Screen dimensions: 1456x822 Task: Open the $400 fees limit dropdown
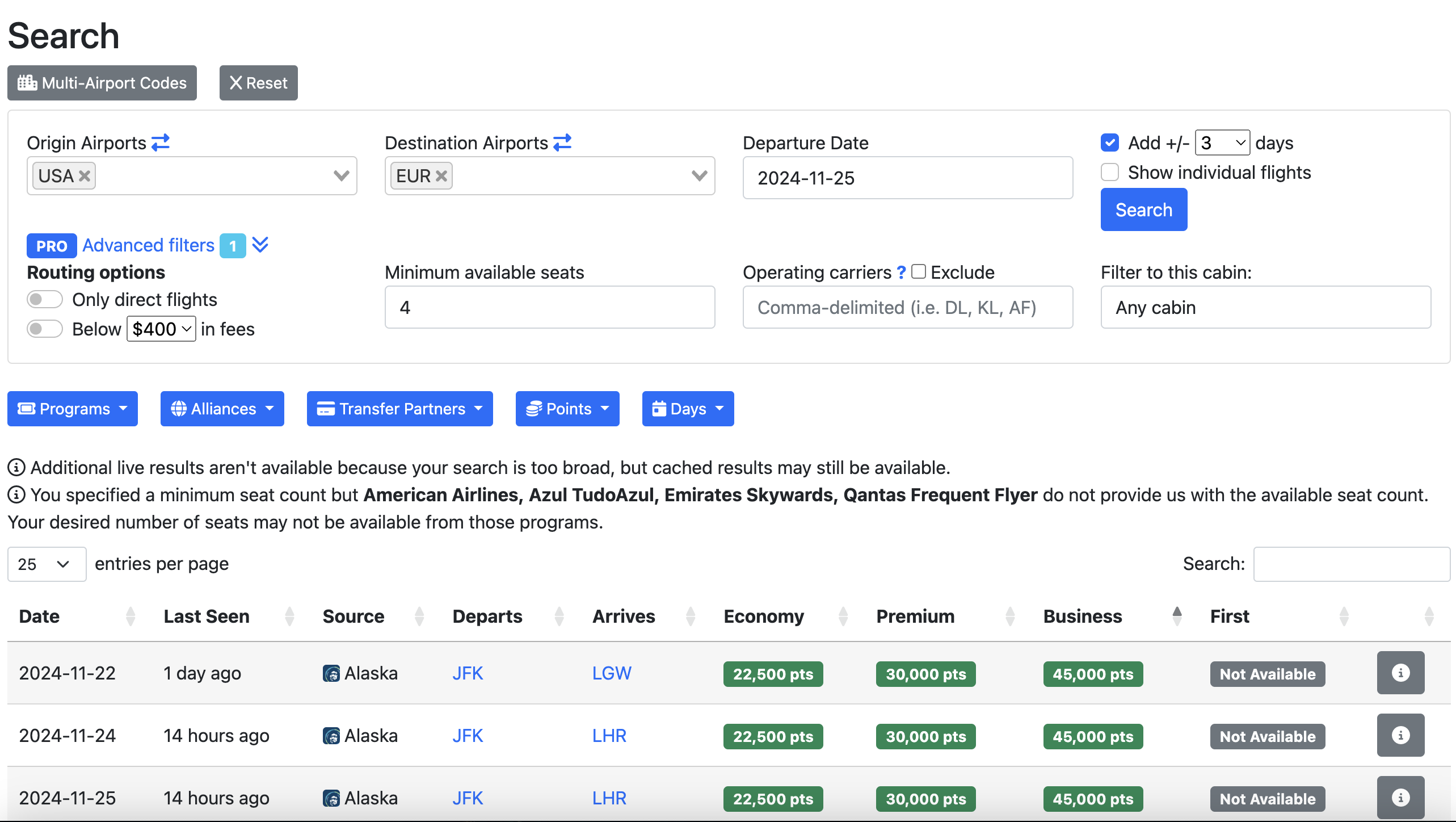coord(161,329)
